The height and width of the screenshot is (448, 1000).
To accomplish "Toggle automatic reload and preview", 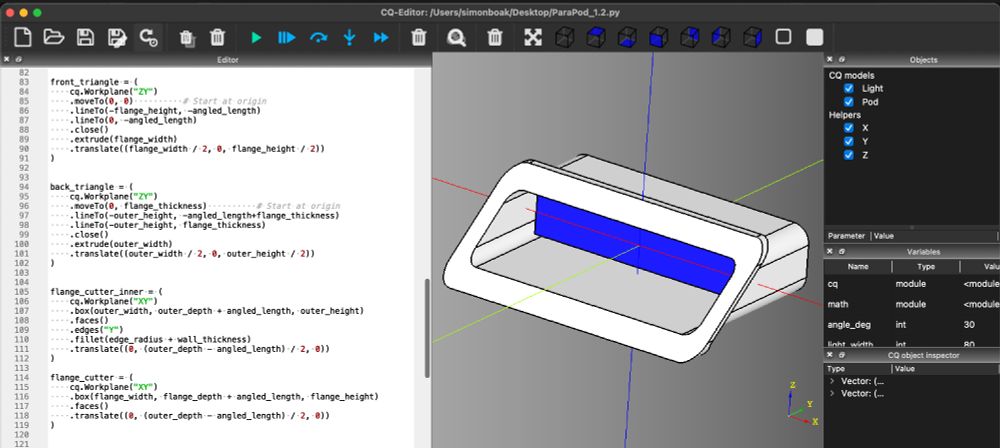I will (149, 38).
